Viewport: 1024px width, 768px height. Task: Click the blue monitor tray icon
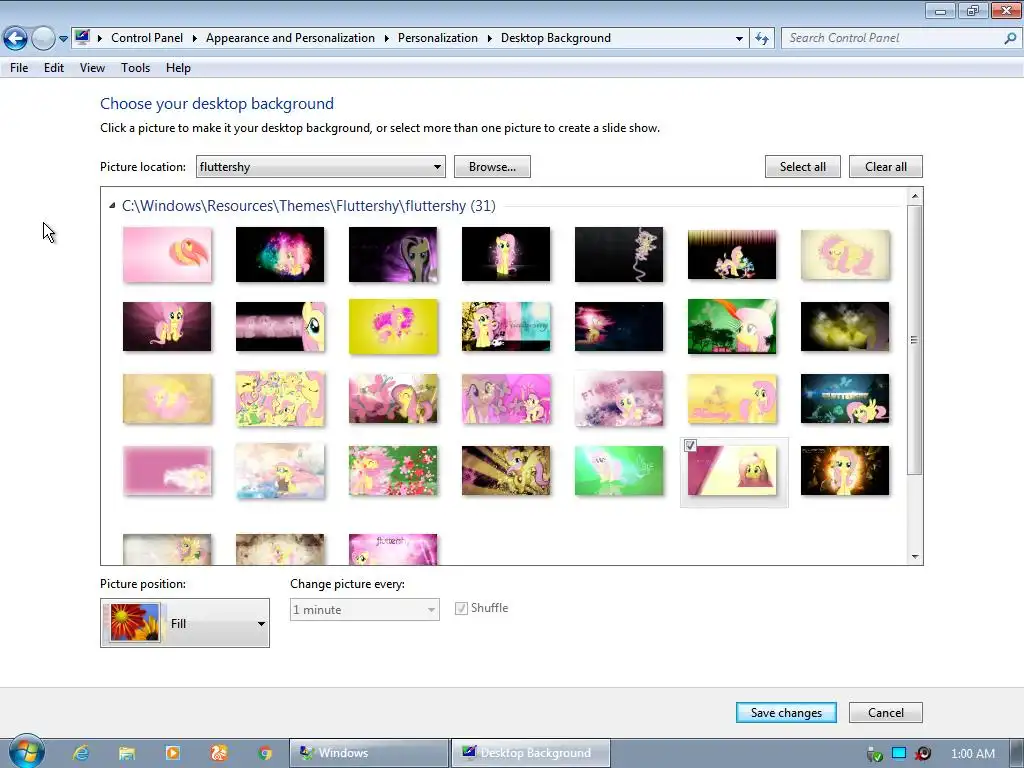(899, 754)
